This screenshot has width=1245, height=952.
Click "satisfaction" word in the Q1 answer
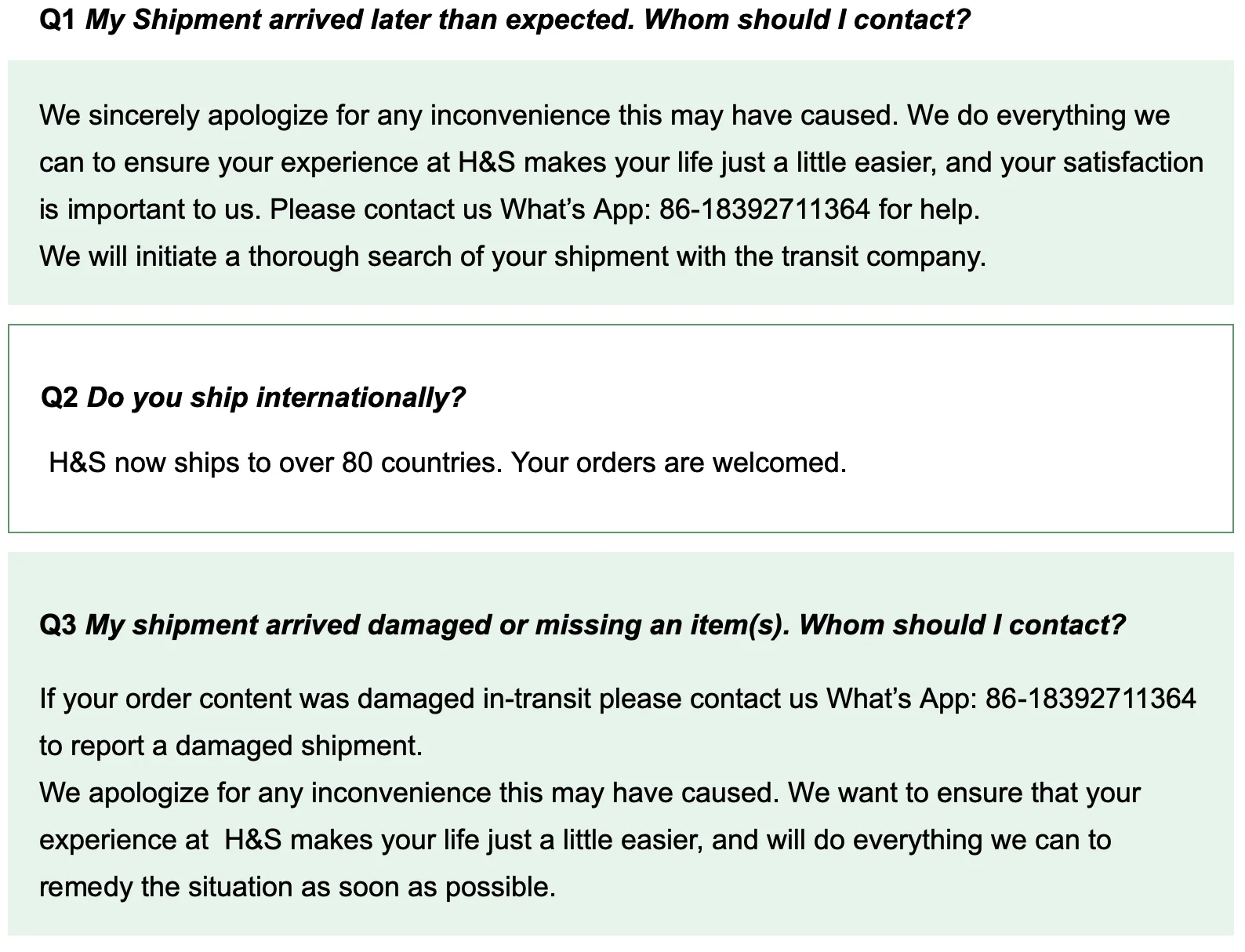[1133, 162]
